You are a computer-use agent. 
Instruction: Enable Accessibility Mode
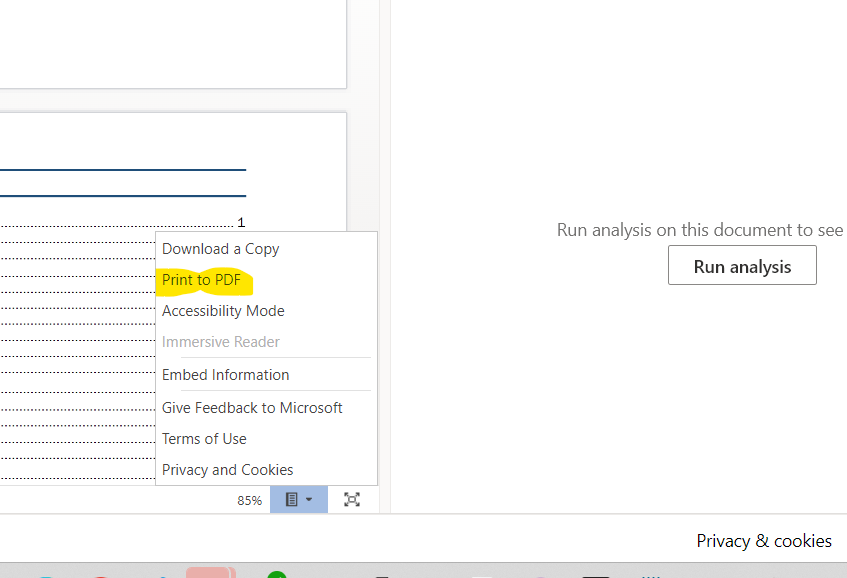(223, 310)
